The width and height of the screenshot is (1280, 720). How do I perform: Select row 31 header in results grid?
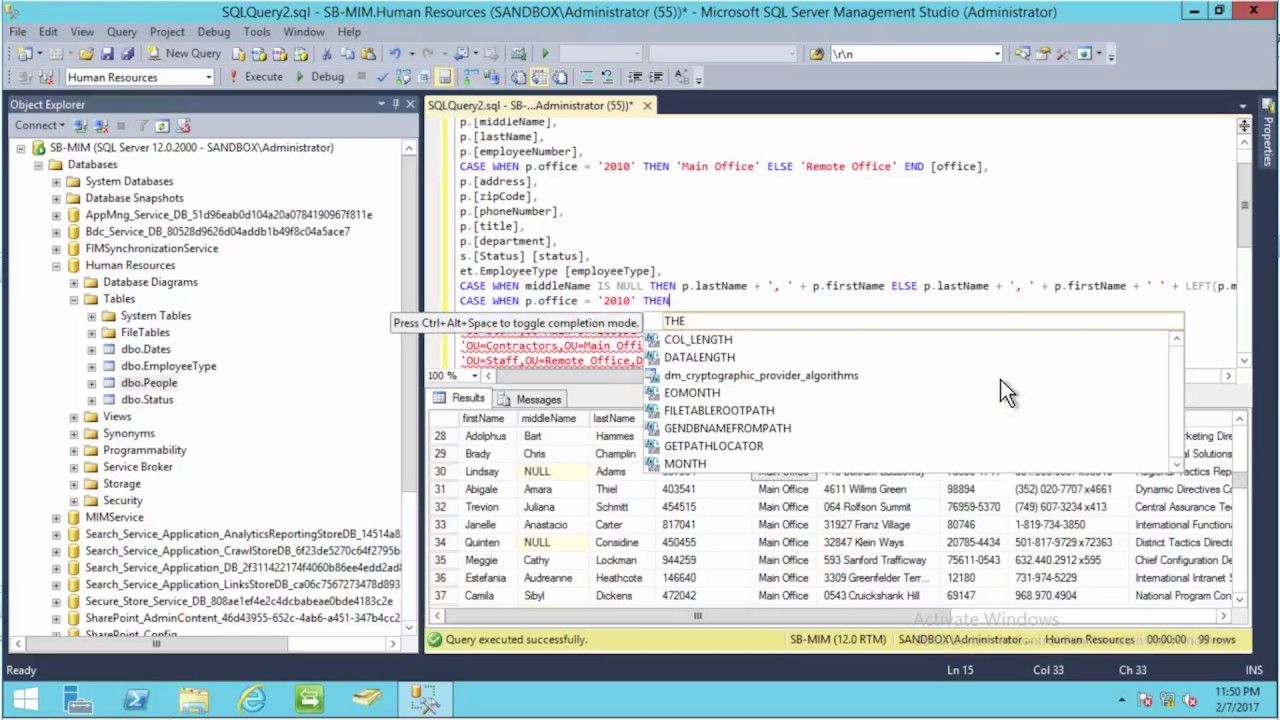point(441,489)
